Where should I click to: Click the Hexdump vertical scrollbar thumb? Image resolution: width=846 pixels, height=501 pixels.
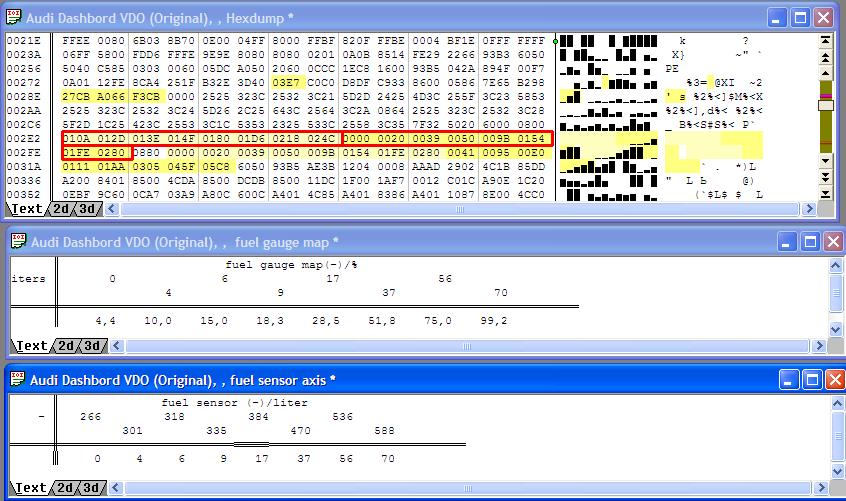pos(825,105)
